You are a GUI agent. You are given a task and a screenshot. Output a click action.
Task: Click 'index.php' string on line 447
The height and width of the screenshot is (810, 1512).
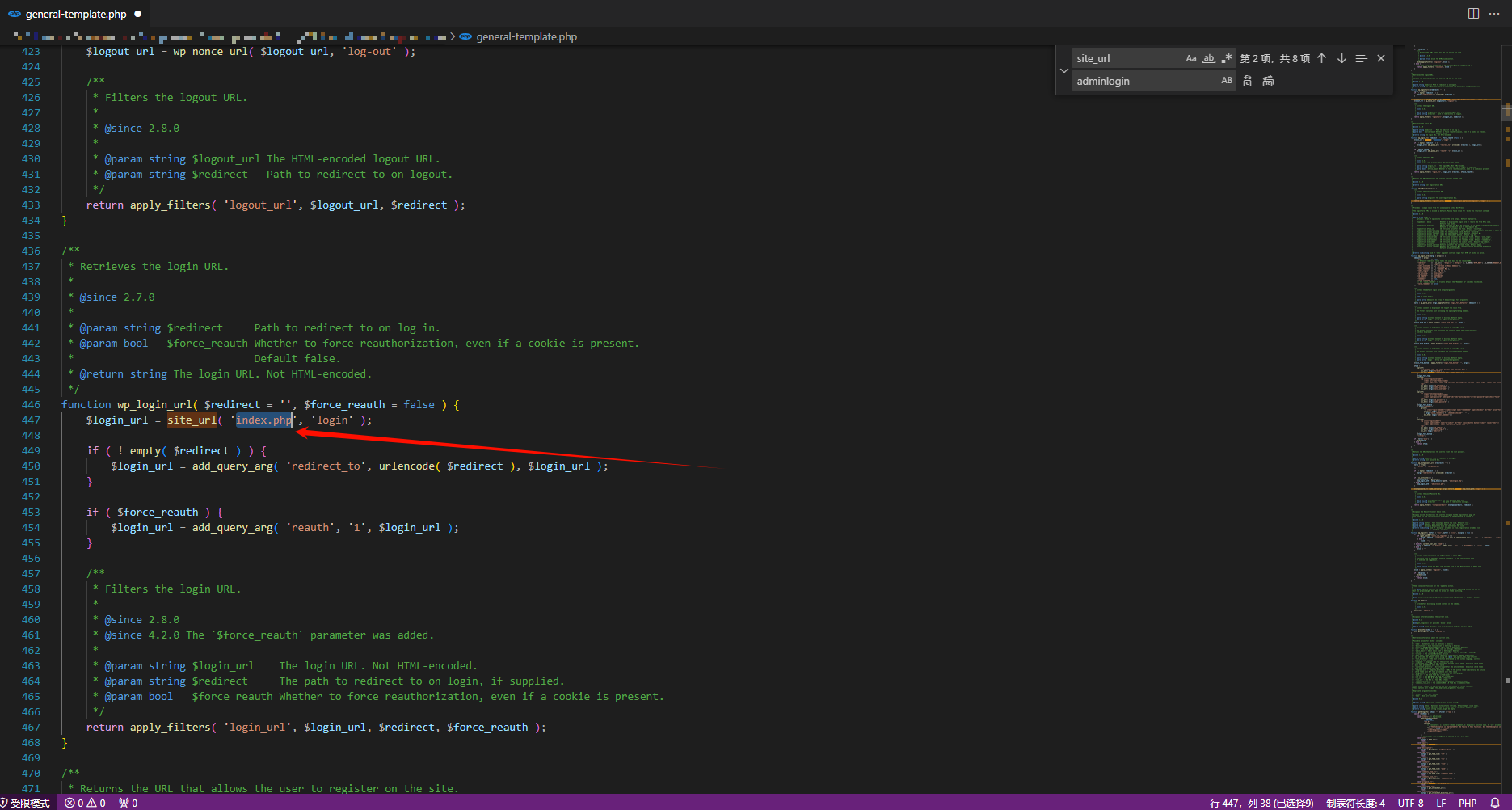coord(263,420)
